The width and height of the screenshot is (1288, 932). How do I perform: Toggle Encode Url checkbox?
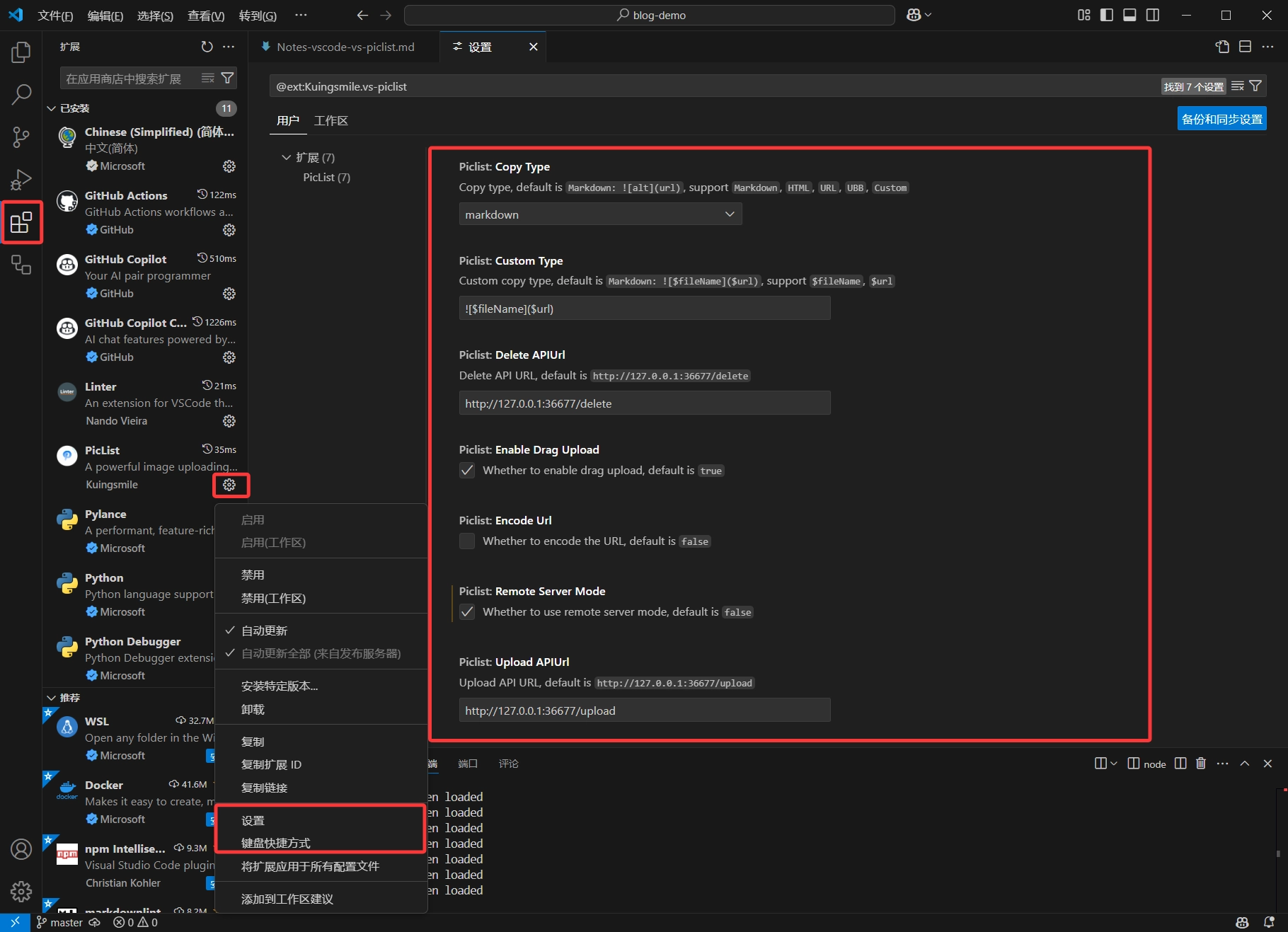[x=467, y=541]
